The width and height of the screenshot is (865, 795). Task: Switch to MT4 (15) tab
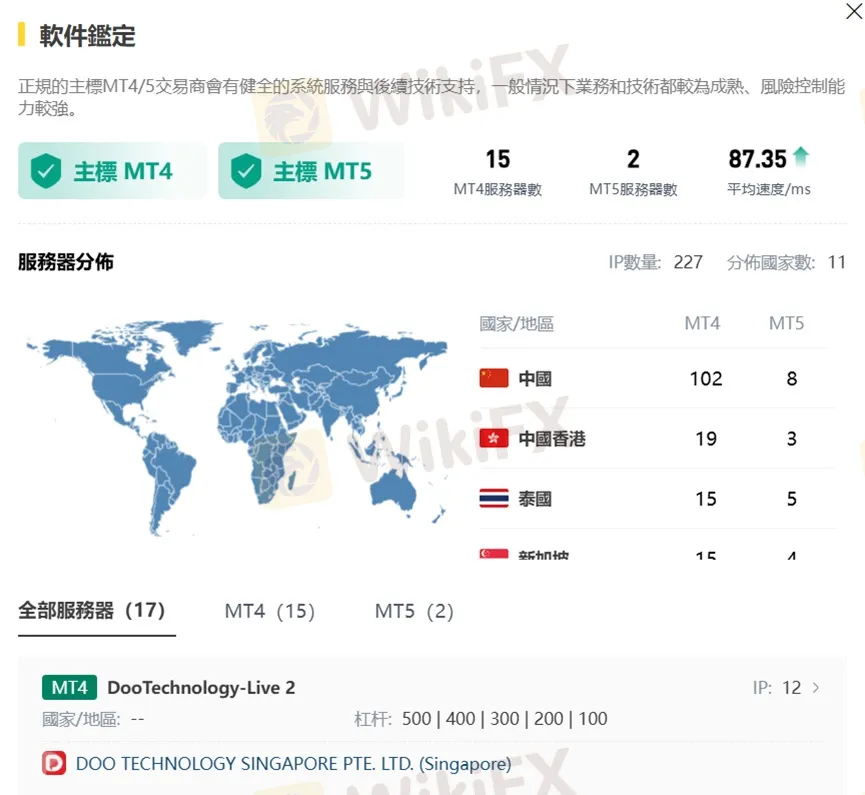(x=270, y=611)
